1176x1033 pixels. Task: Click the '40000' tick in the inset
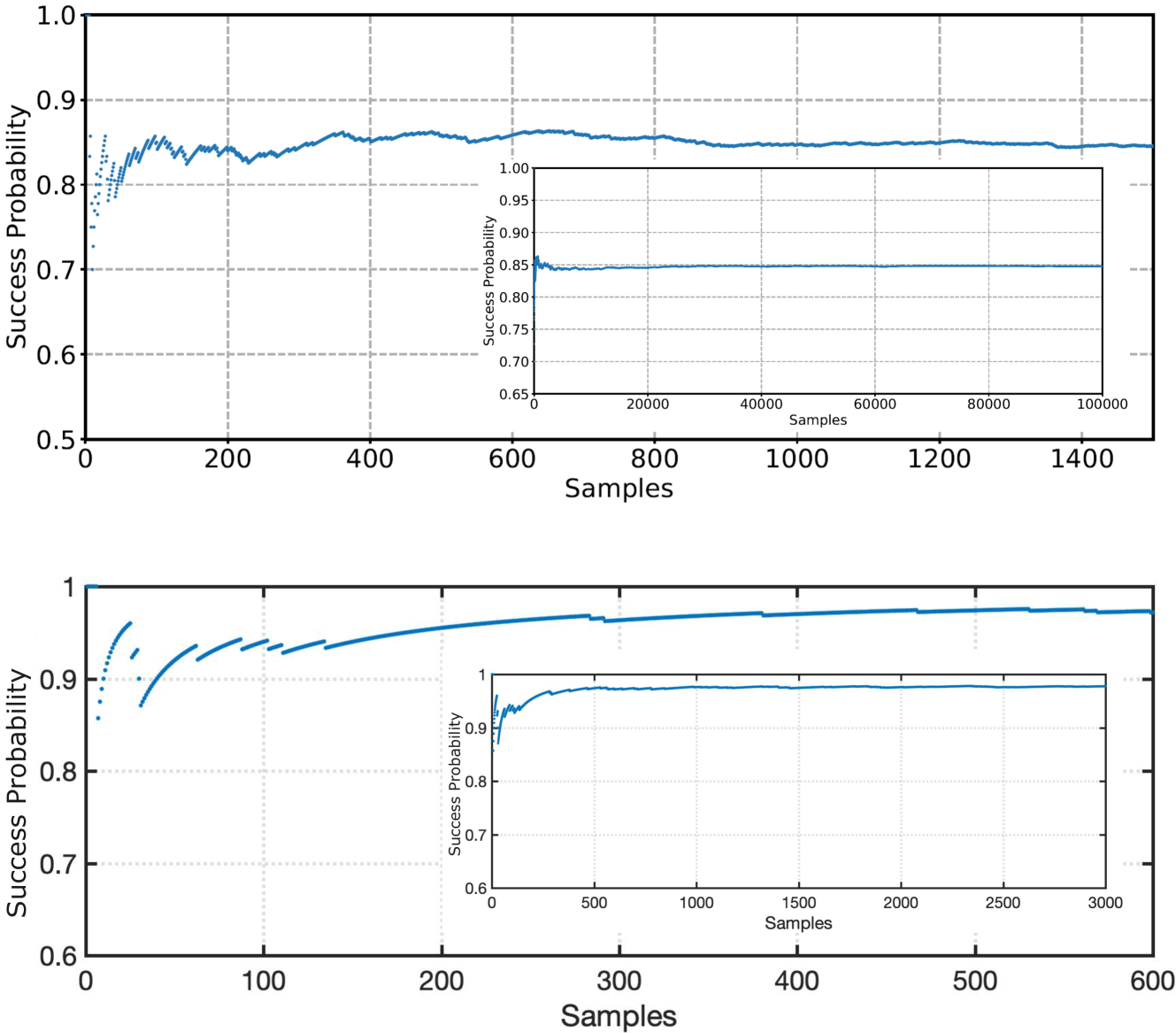[761, 405]
